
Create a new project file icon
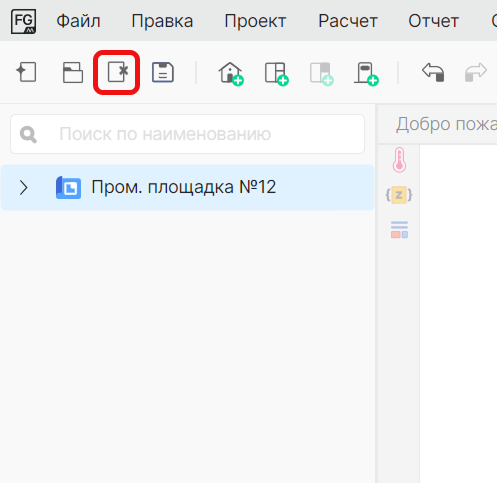click(x=26, y=72)
